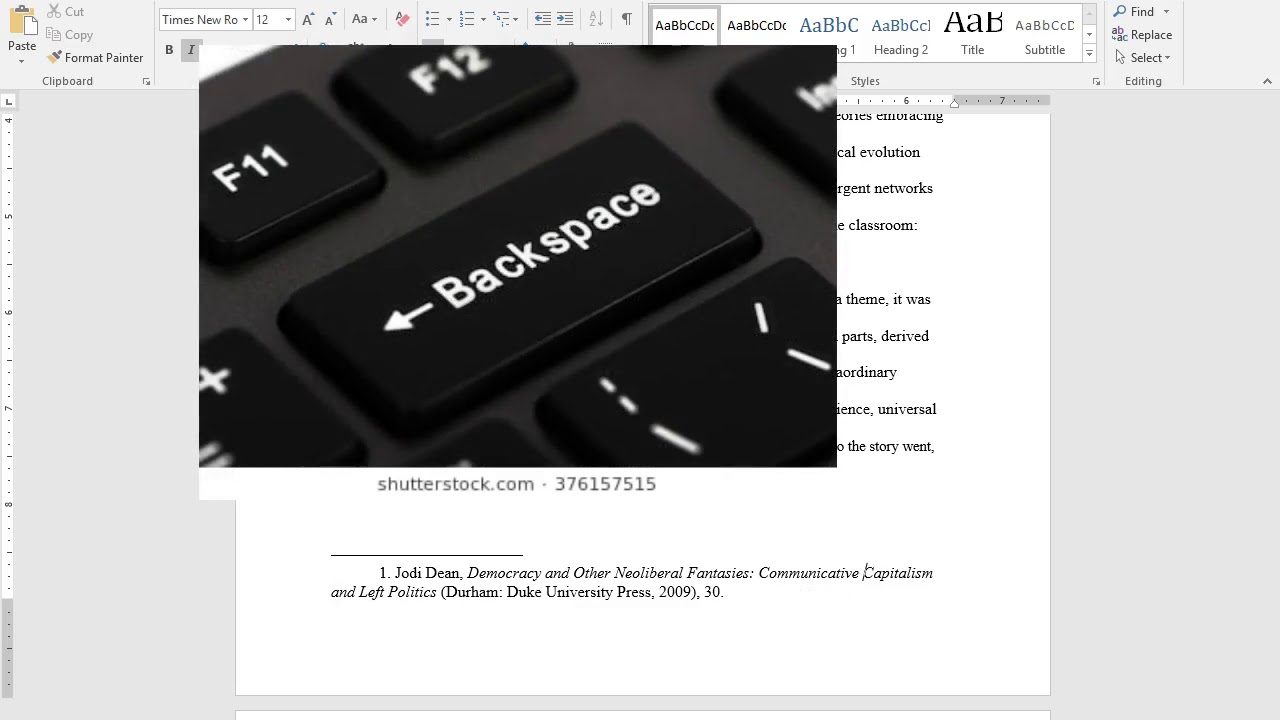Click the Sort A-Z icon

click(596, 19)
